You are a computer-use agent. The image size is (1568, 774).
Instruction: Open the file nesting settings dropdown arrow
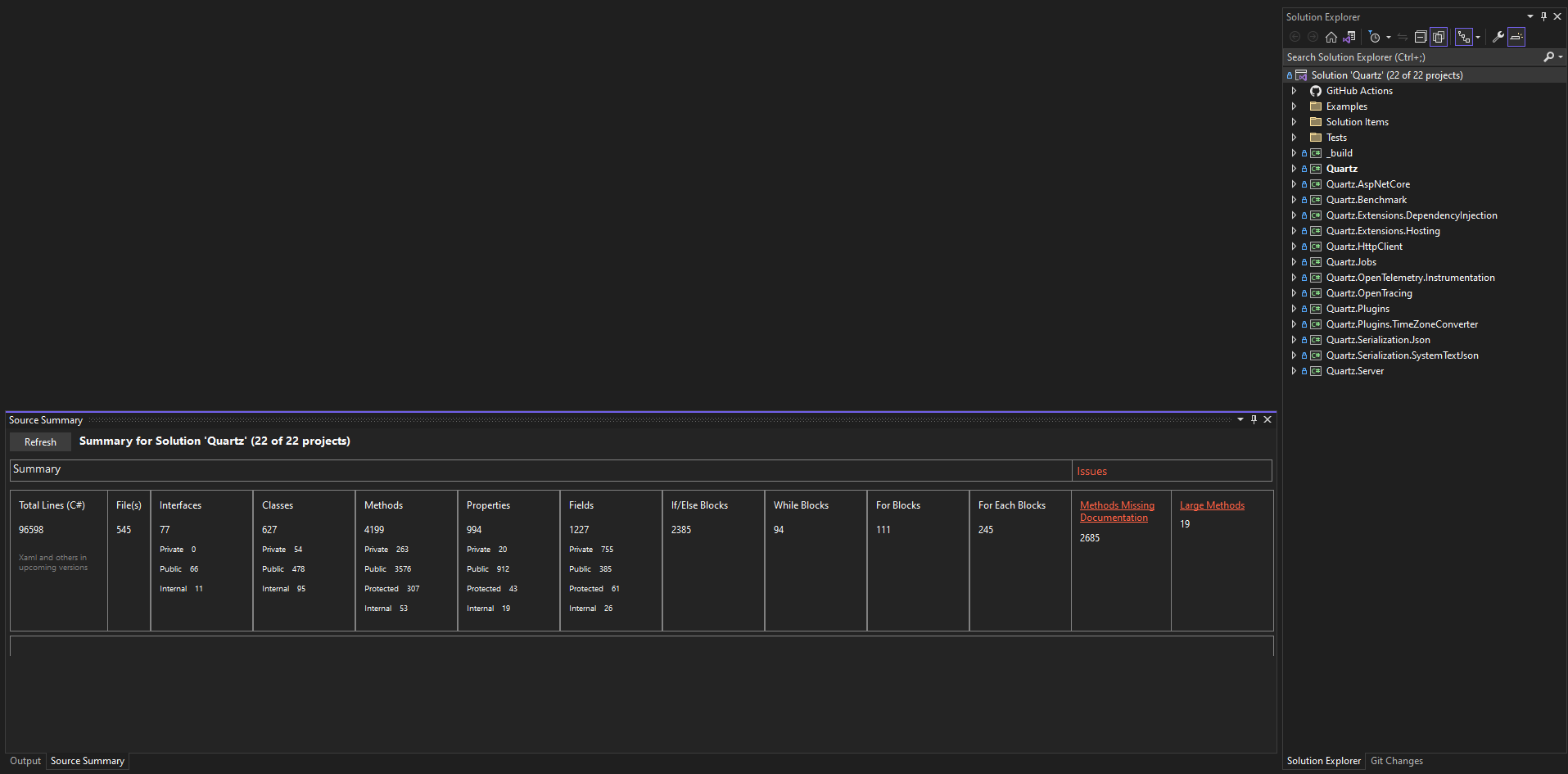coord(1478,37)
